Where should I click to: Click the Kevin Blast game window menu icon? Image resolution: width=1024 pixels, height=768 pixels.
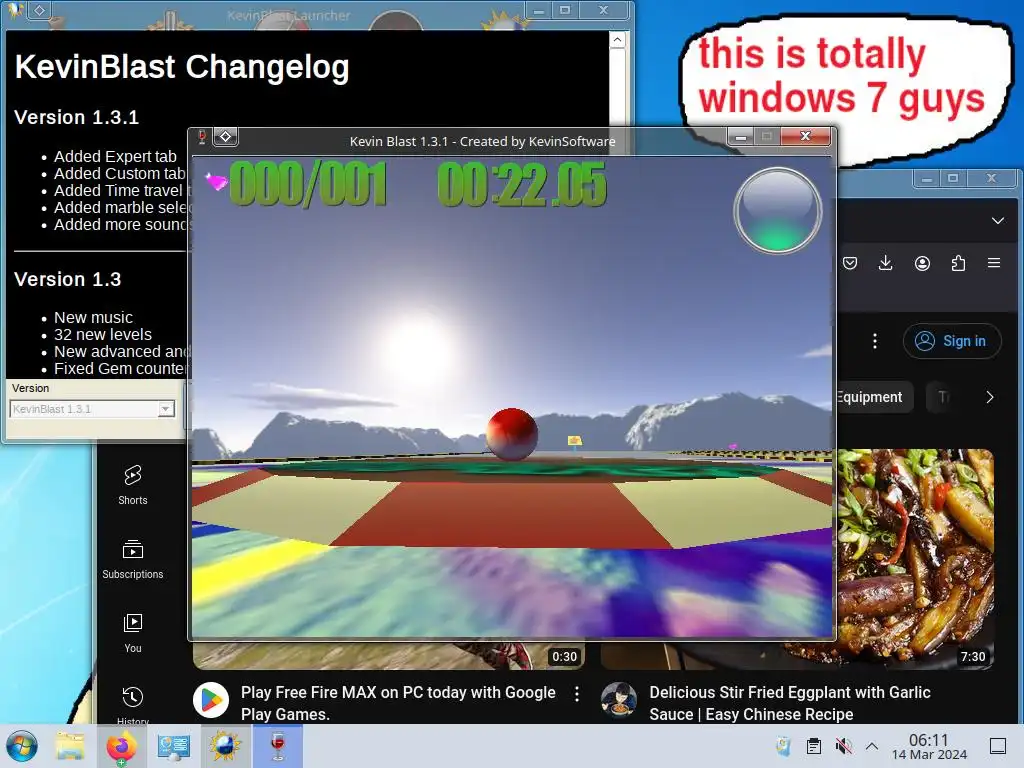[x=202, y=136]
